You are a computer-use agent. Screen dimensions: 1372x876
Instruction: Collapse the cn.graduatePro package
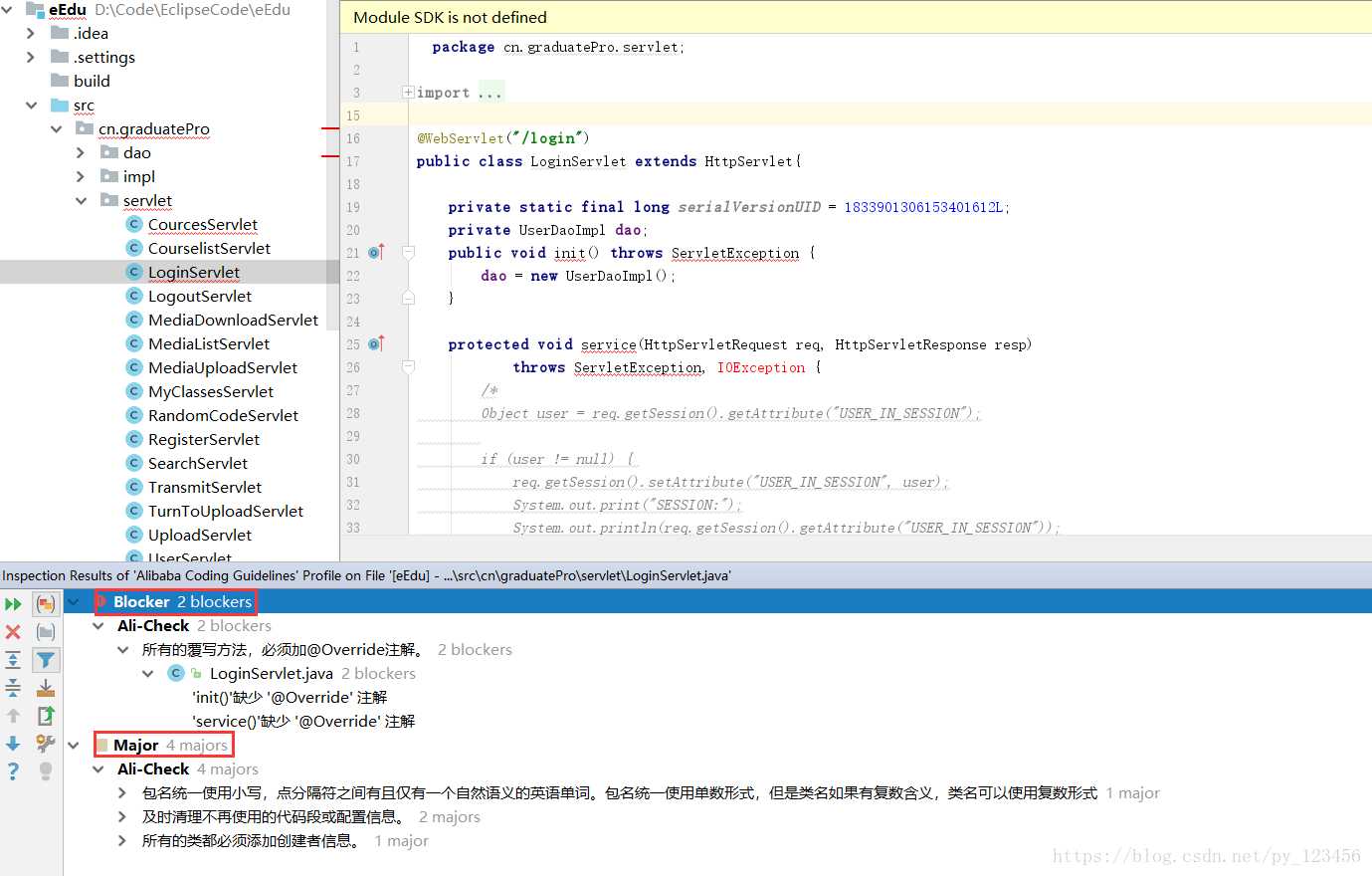[57, 128]
